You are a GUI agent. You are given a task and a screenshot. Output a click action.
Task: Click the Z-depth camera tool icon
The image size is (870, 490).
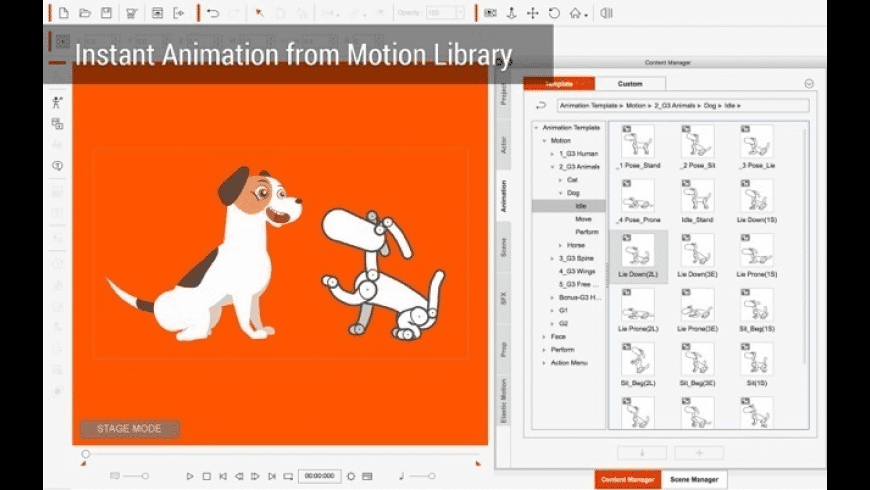512,13
